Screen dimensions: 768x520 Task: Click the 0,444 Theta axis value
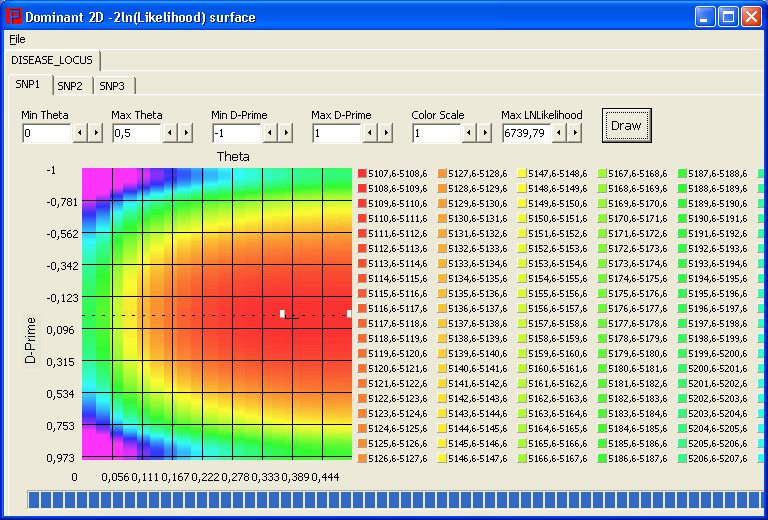325,477
